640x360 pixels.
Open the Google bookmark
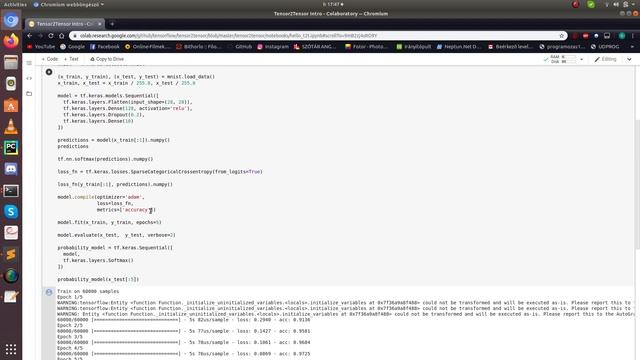73,47
